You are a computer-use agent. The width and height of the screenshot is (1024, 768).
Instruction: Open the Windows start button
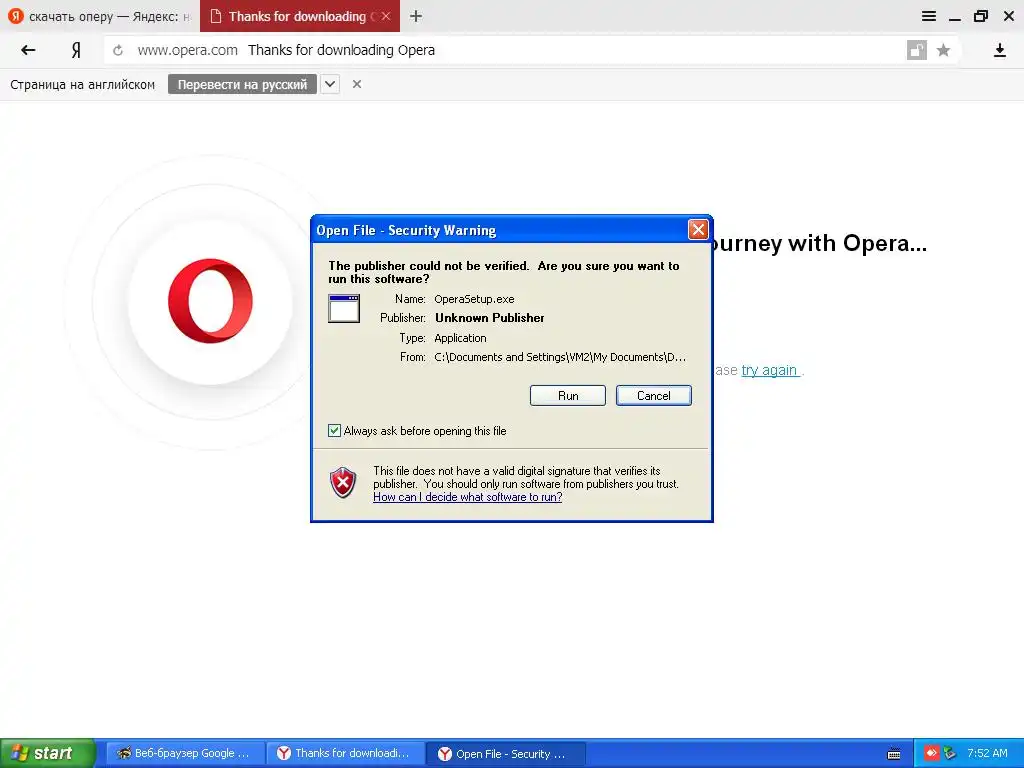point(48,753)
